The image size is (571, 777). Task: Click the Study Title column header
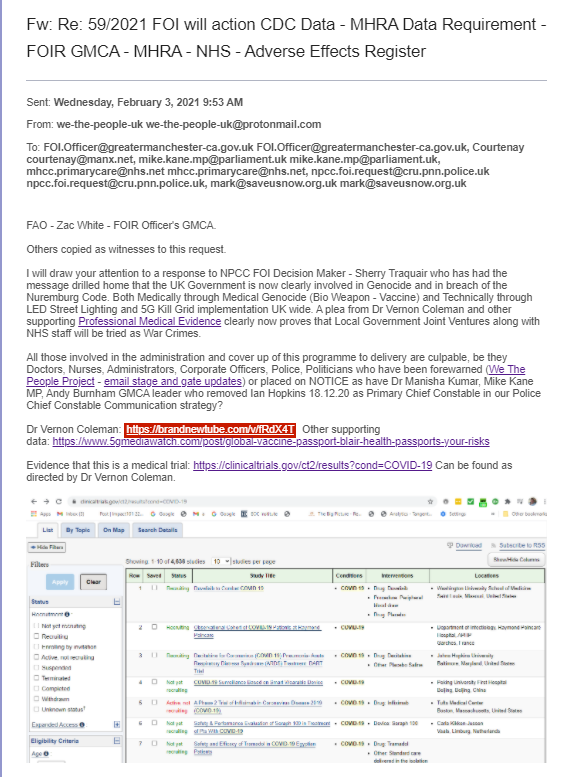point(262,576)
